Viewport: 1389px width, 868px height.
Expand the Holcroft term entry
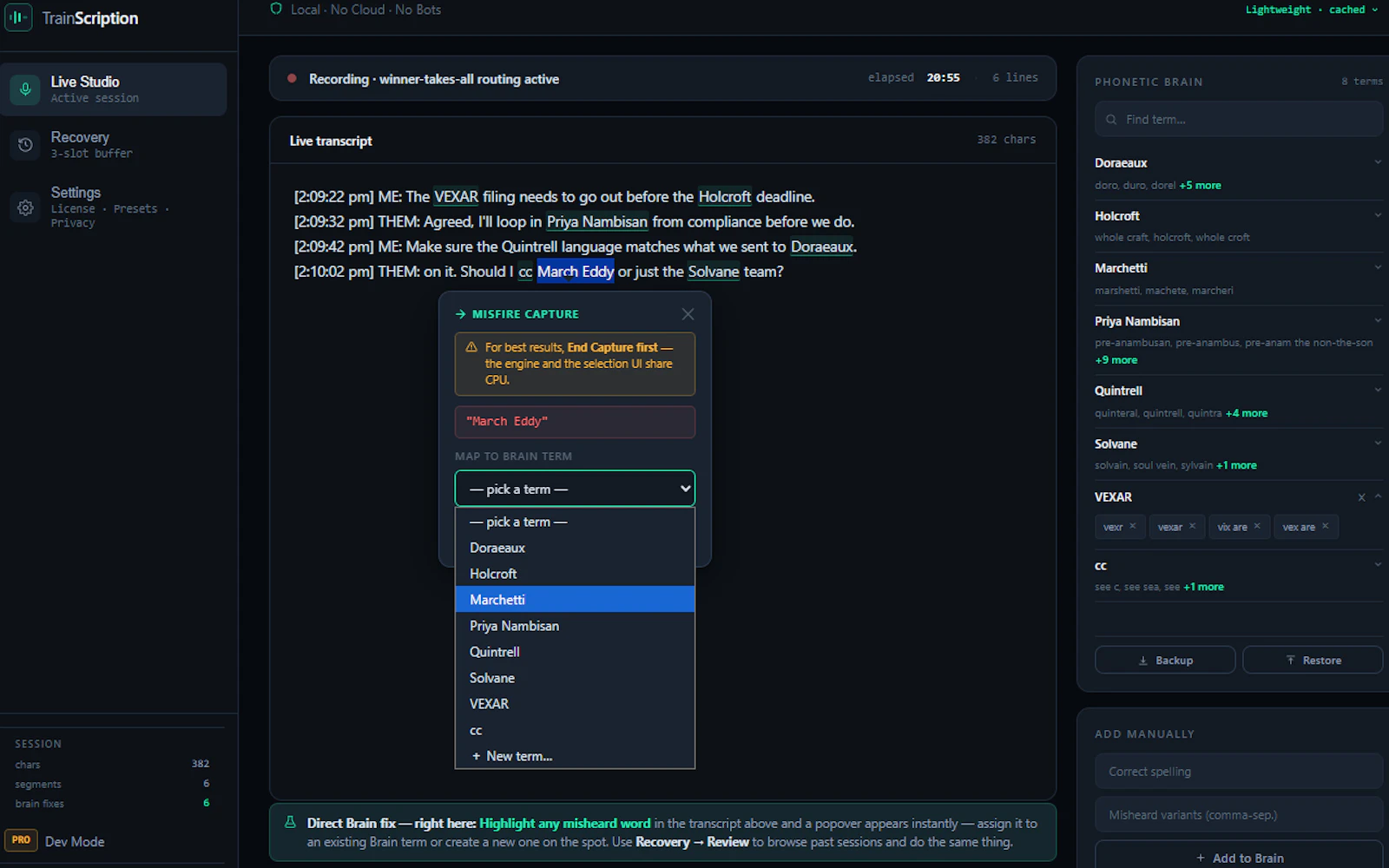pyautogui.click(x=1378, y=215)
